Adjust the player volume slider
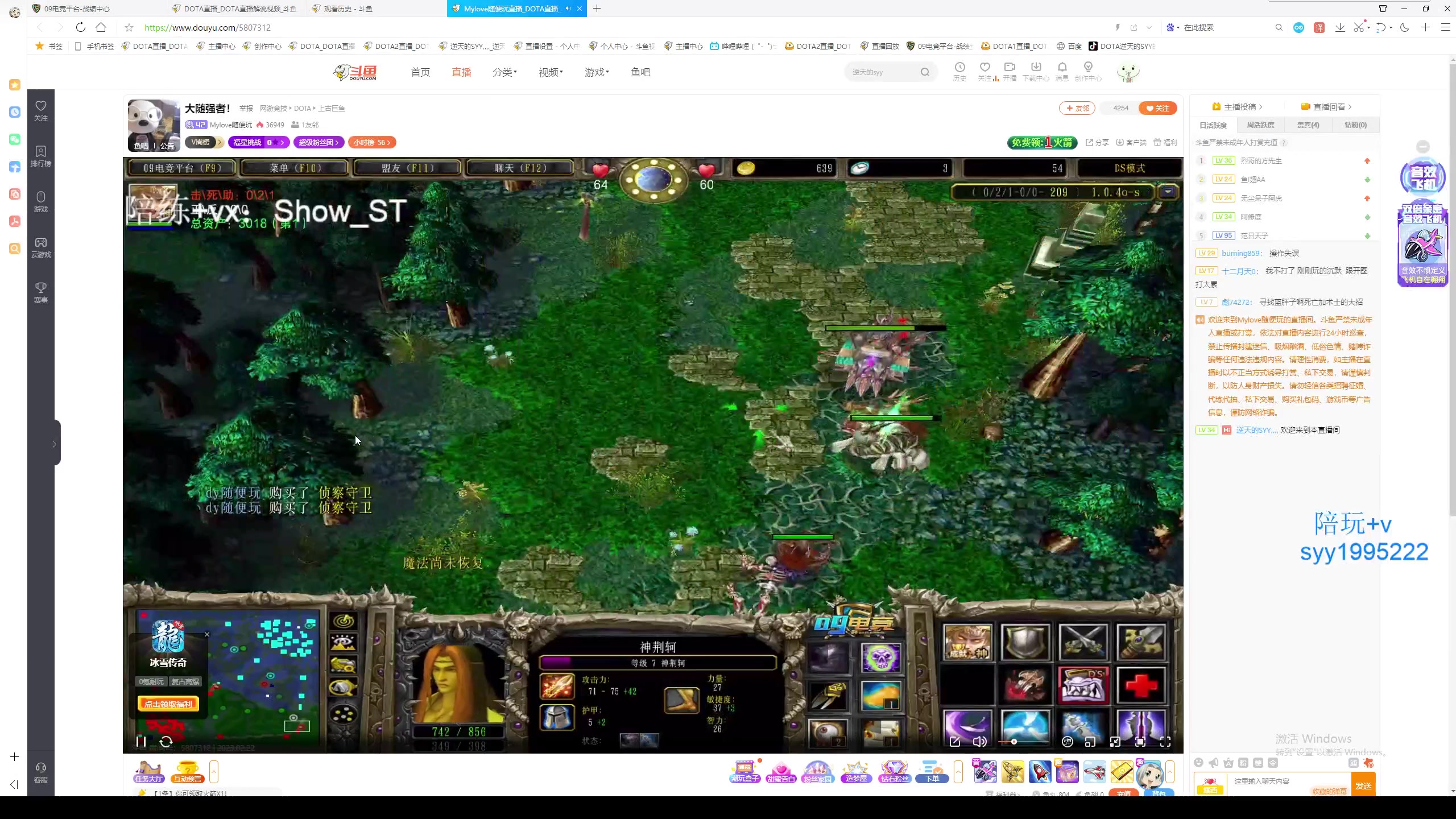The image size is (1456, 819). point(1024,742)
